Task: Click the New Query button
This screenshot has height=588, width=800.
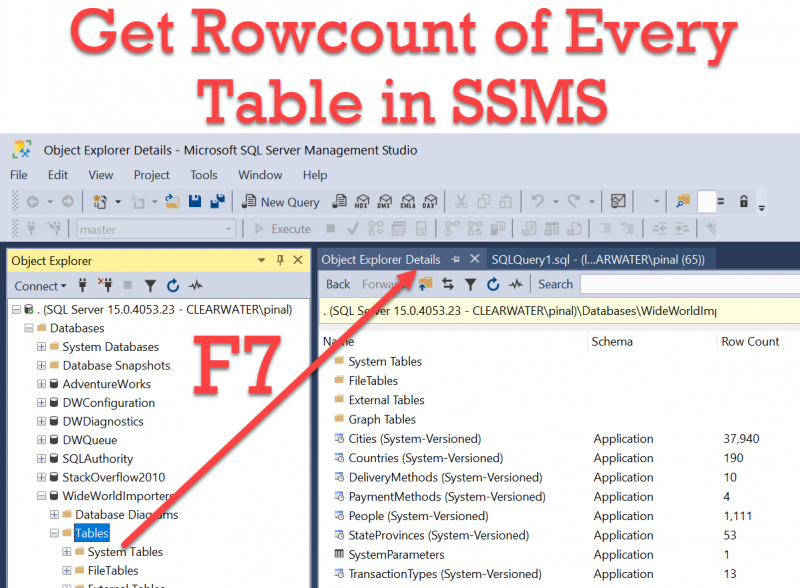Action: coord(280,202)
